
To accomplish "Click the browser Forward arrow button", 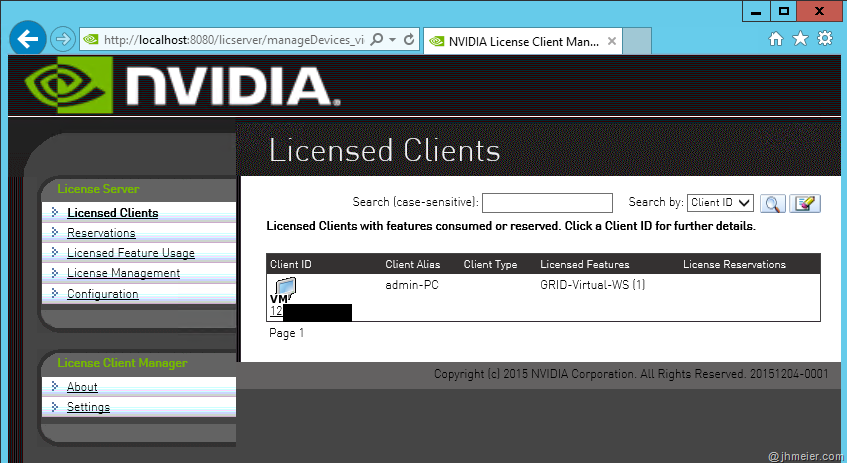I will 62,40.
